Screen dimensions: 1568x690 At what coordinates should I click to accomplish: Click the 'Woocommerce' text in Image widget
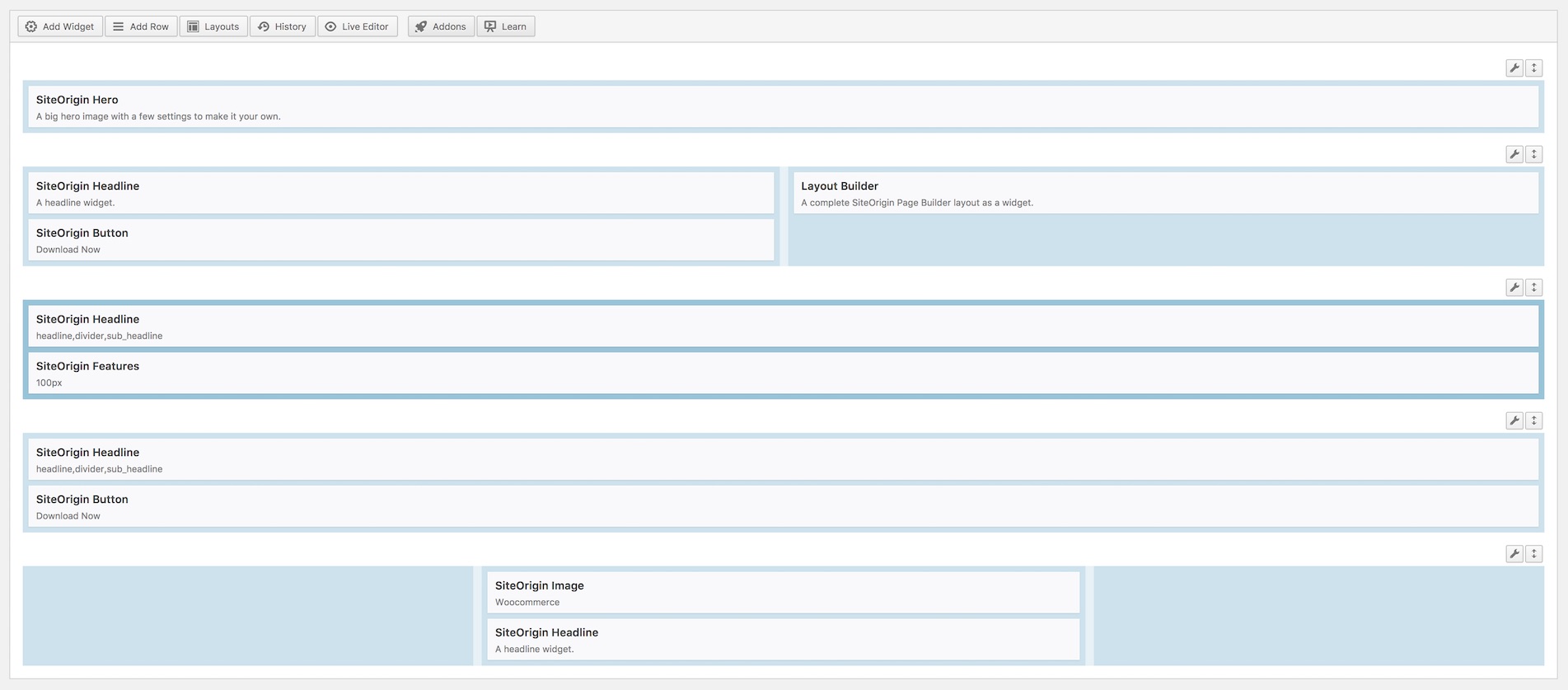click(527, 603)
